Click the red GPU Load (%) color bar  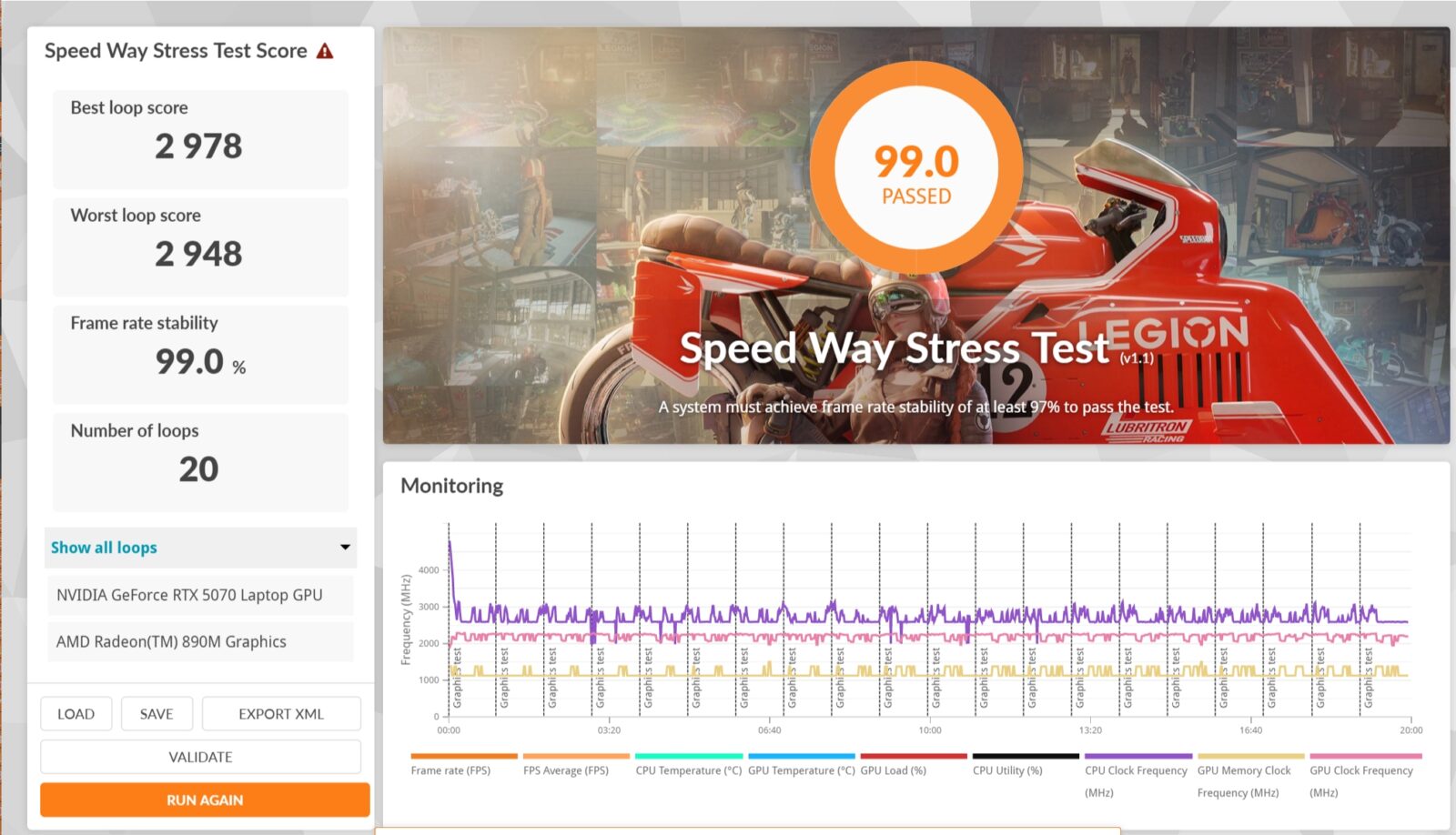pos(913,756)
